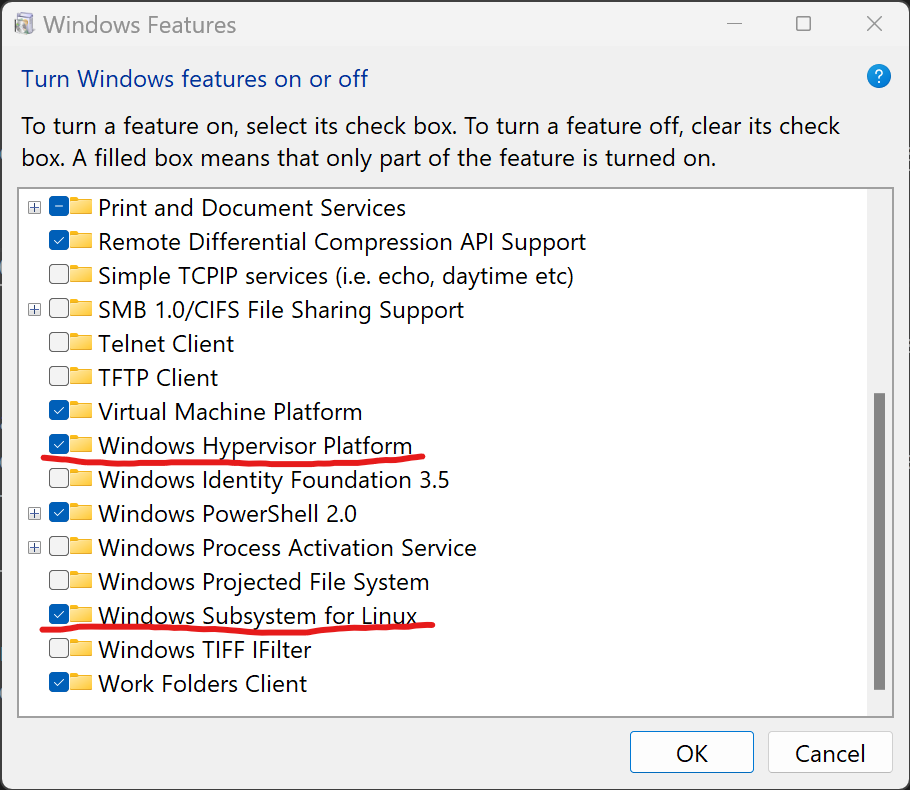The width and height of the screenshot is (910, 790).
Task: Expand the Windows PowerShell 2.0 node
Action: (34, 514)
